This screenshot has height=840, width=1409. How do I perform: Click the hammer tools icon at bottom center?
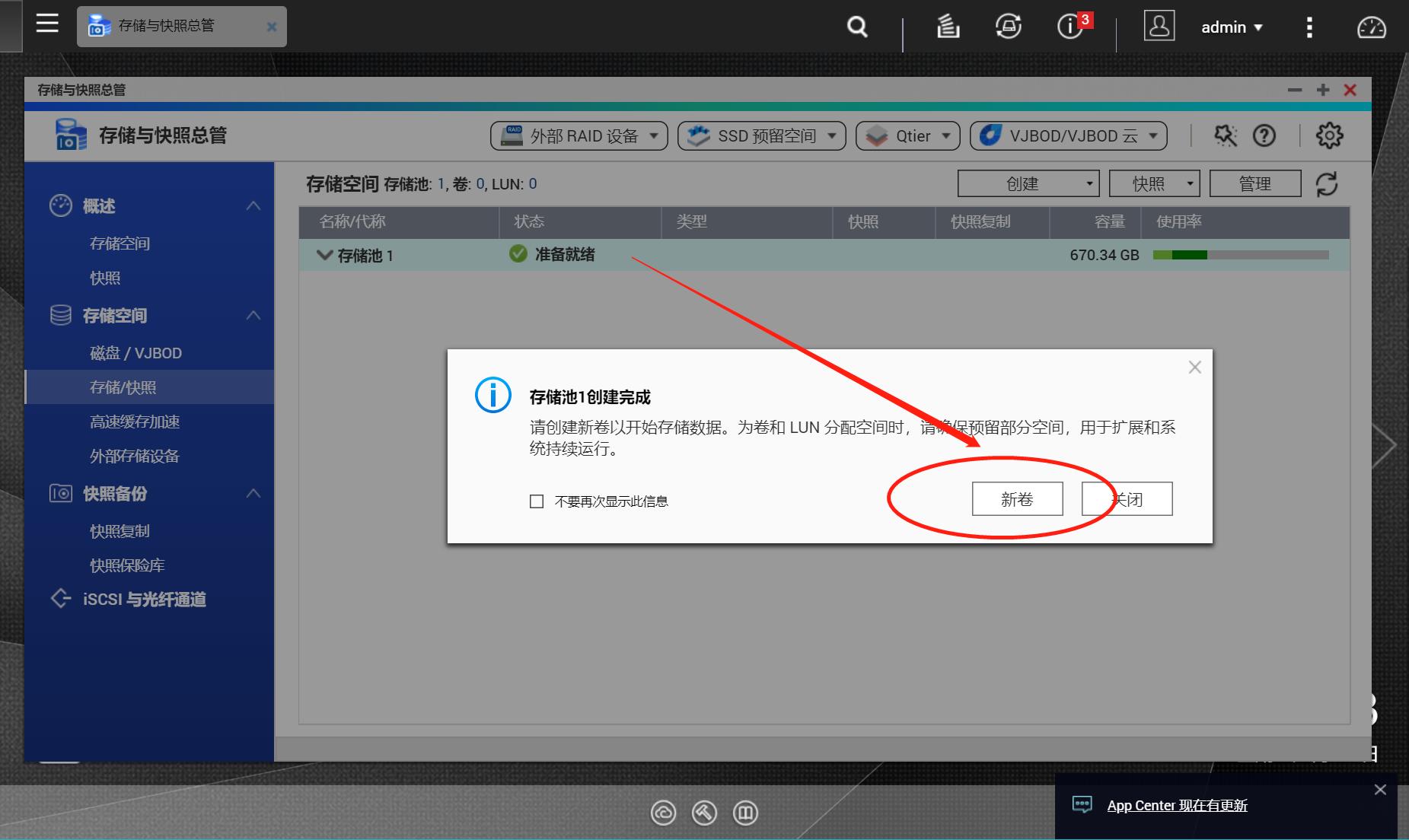pyautogui.click(x=704, y=813)
